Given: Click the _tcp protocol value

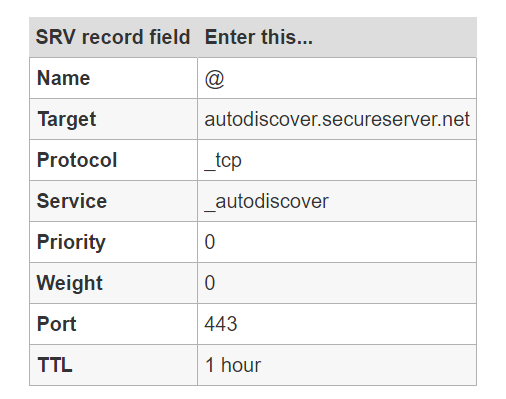Looking at the screenshot, I should coord(223,161).
